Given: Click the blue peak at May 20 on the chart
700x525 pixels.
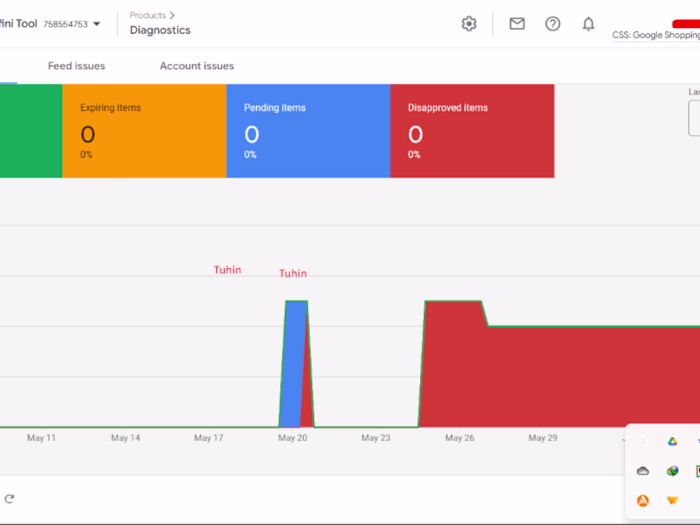Looking at the screenshot, I should pyautogui.click(x=293, y=364).
